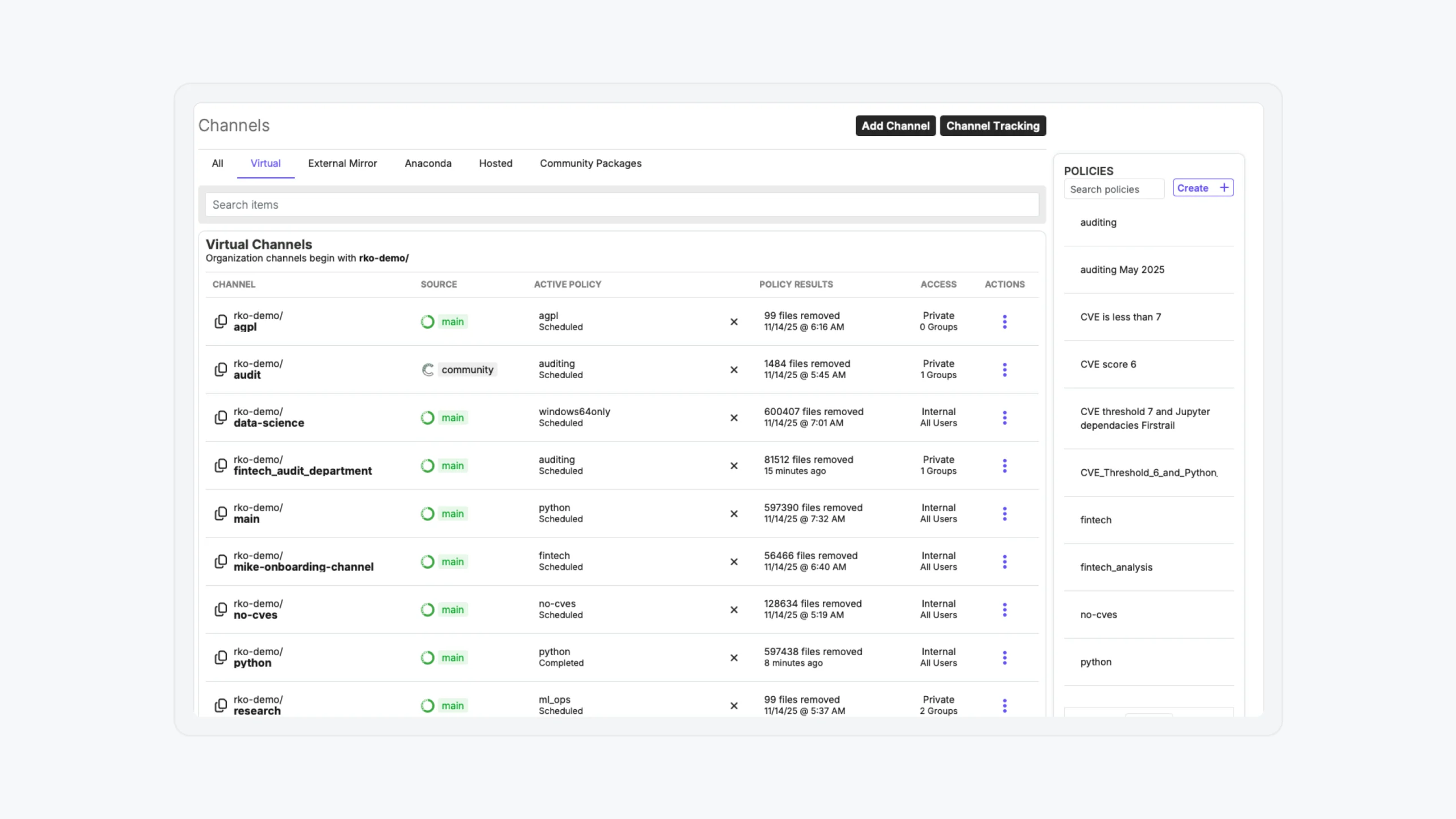Click copy icon for rko-demo/research channel

coord(221,705)
